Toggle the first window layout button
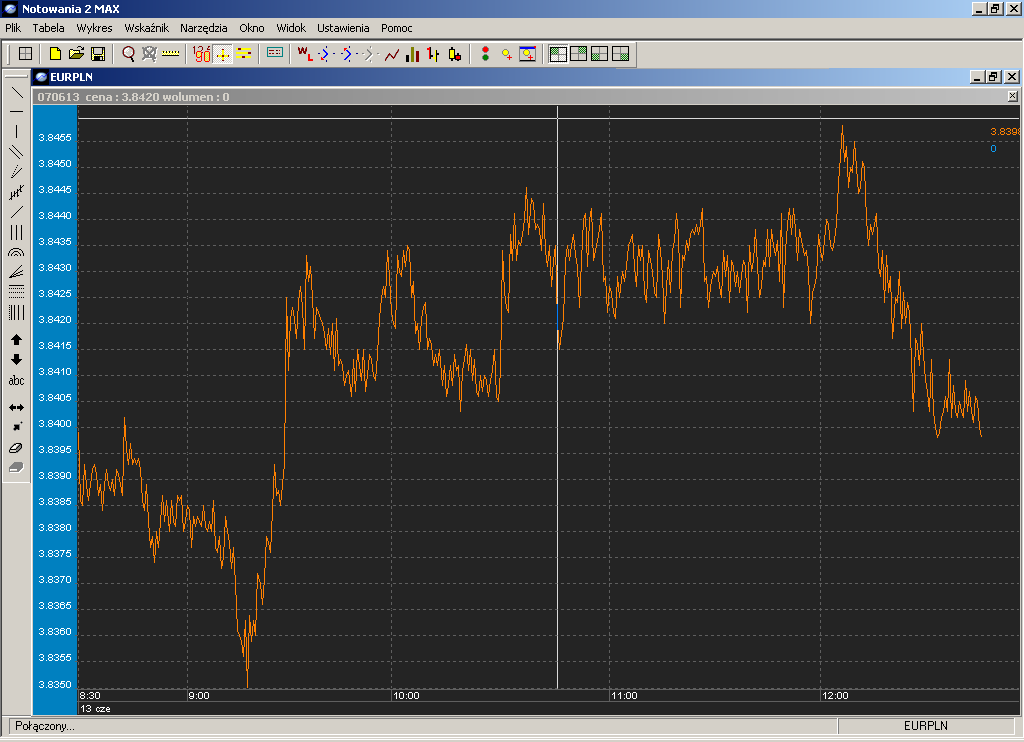This screenshot has height=742, width=1024. tap(558, 54)
